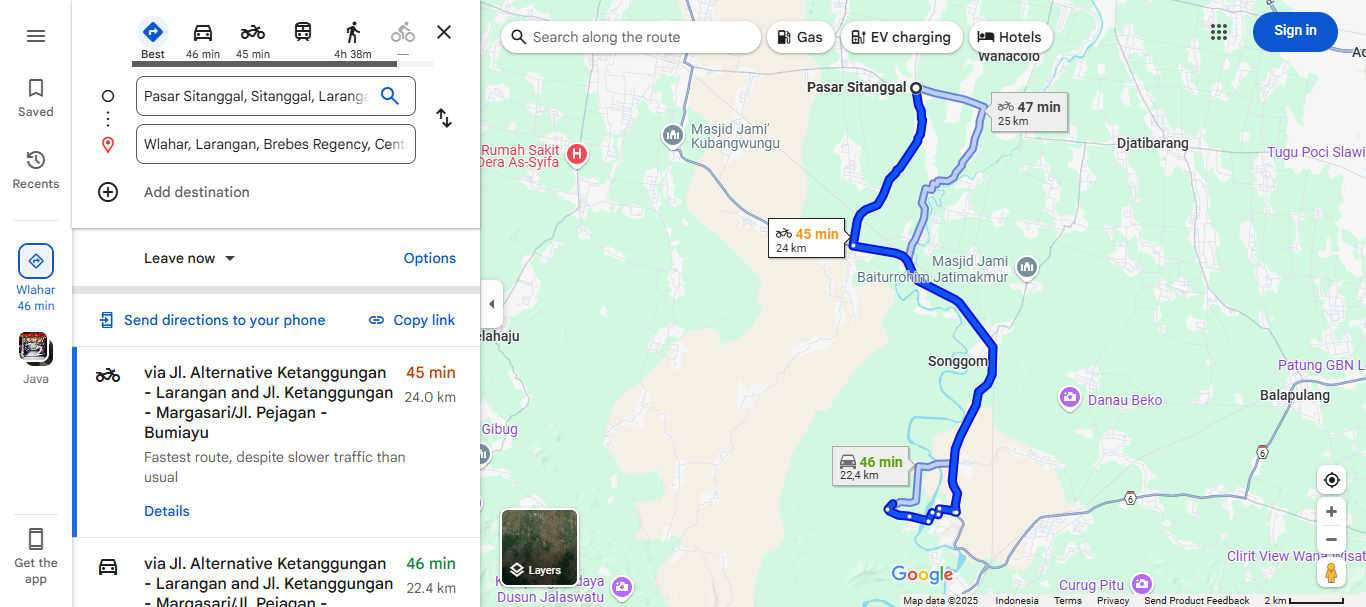
Task: Select Best travel mode tab
Action: 153,40
